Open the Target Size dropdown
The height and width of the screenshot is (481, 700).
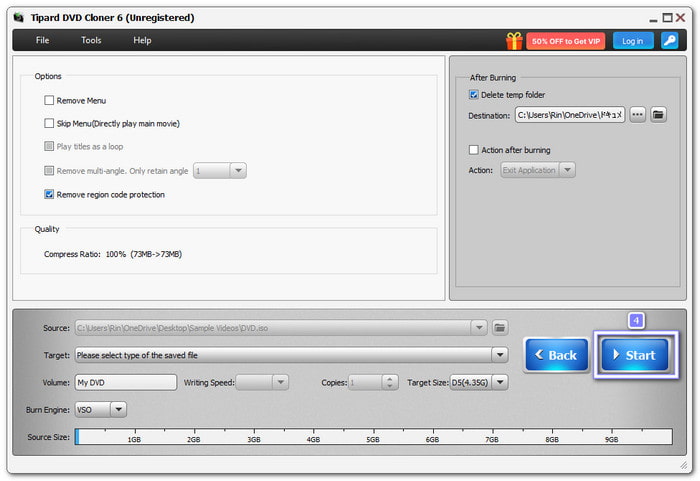[x=500, y=382]
